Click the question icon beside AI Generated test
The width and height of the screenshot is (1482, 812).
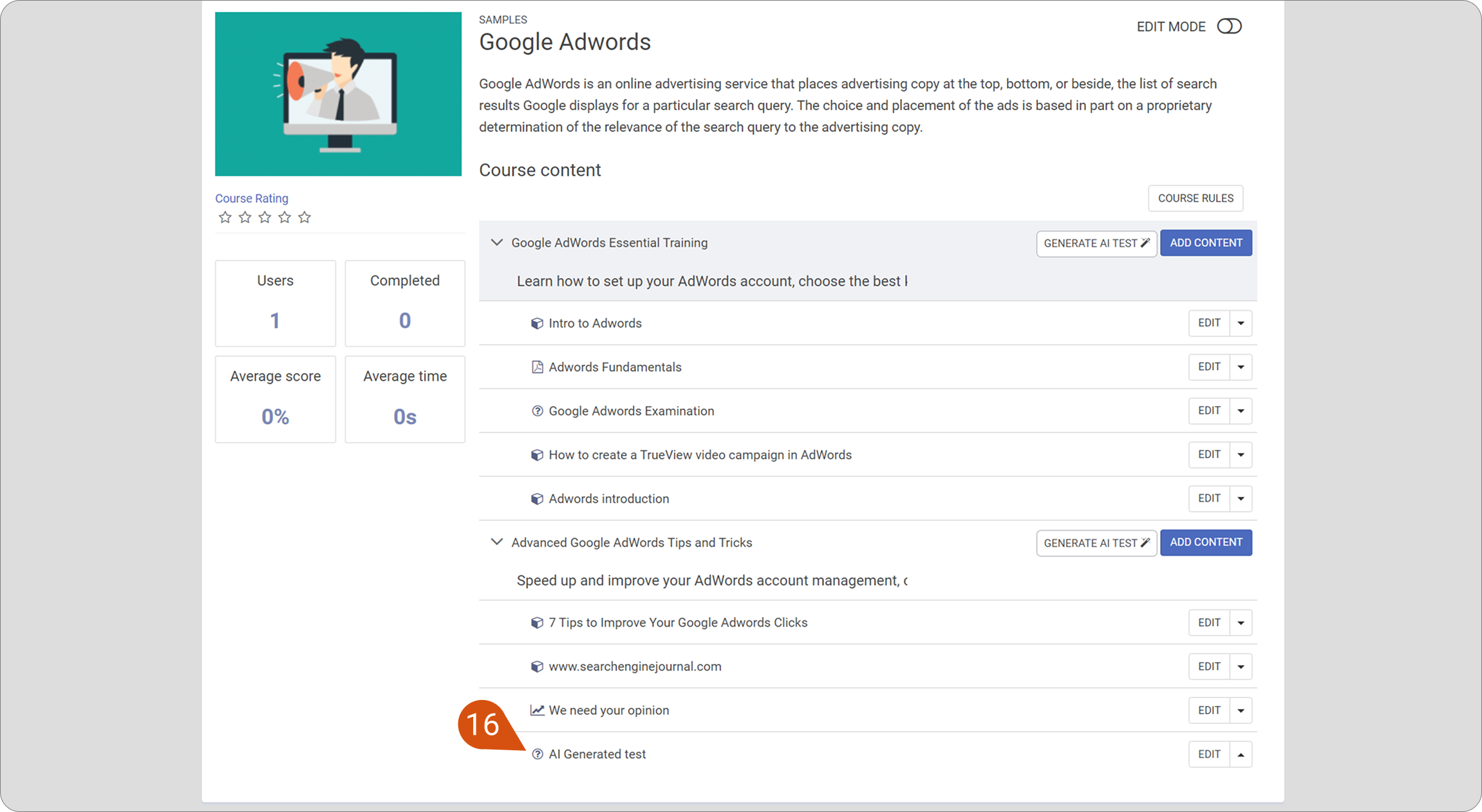tap(537, 754)
